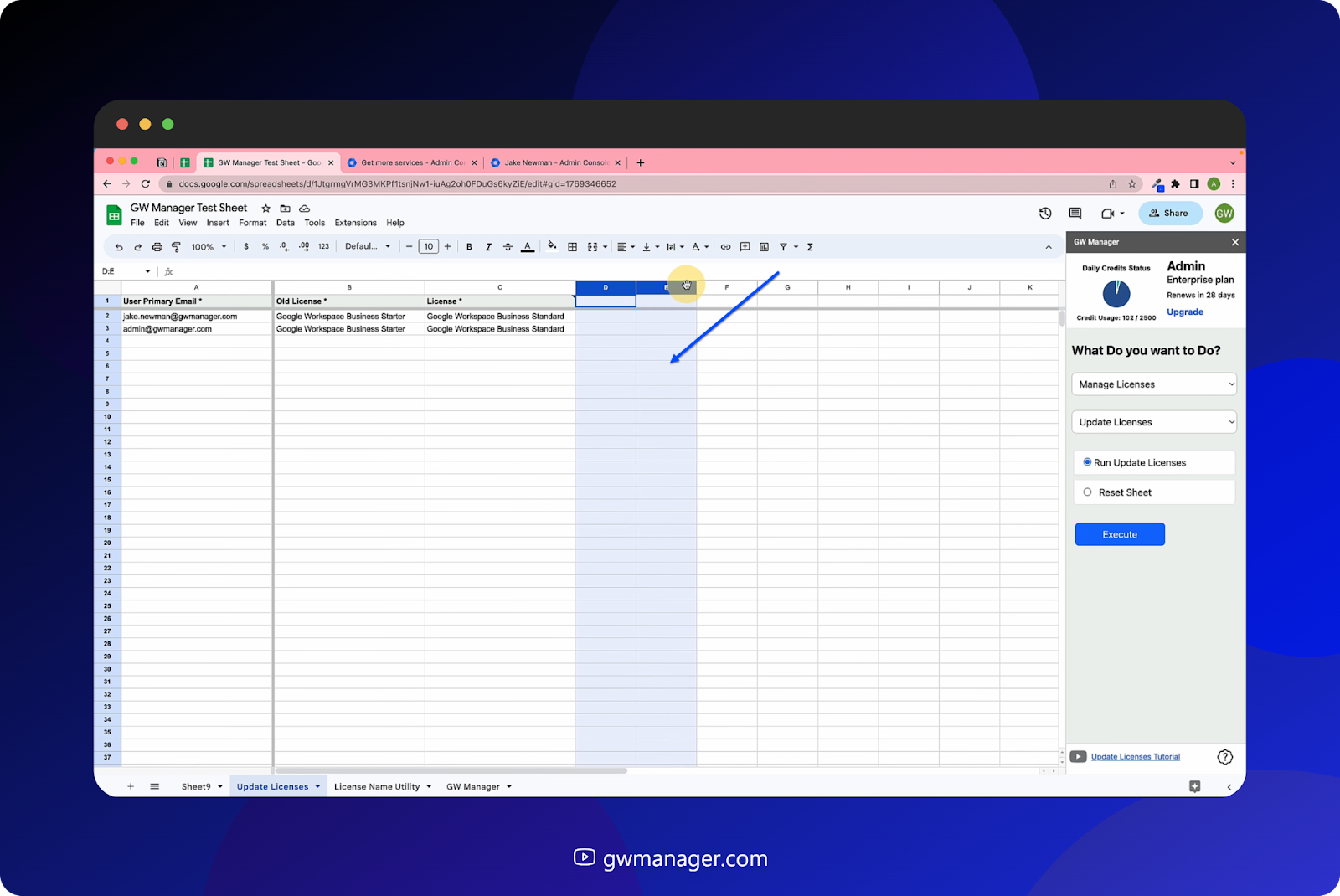1340x896 pixels.
Task: Click the merge cells icon
Action: [593, 247]
